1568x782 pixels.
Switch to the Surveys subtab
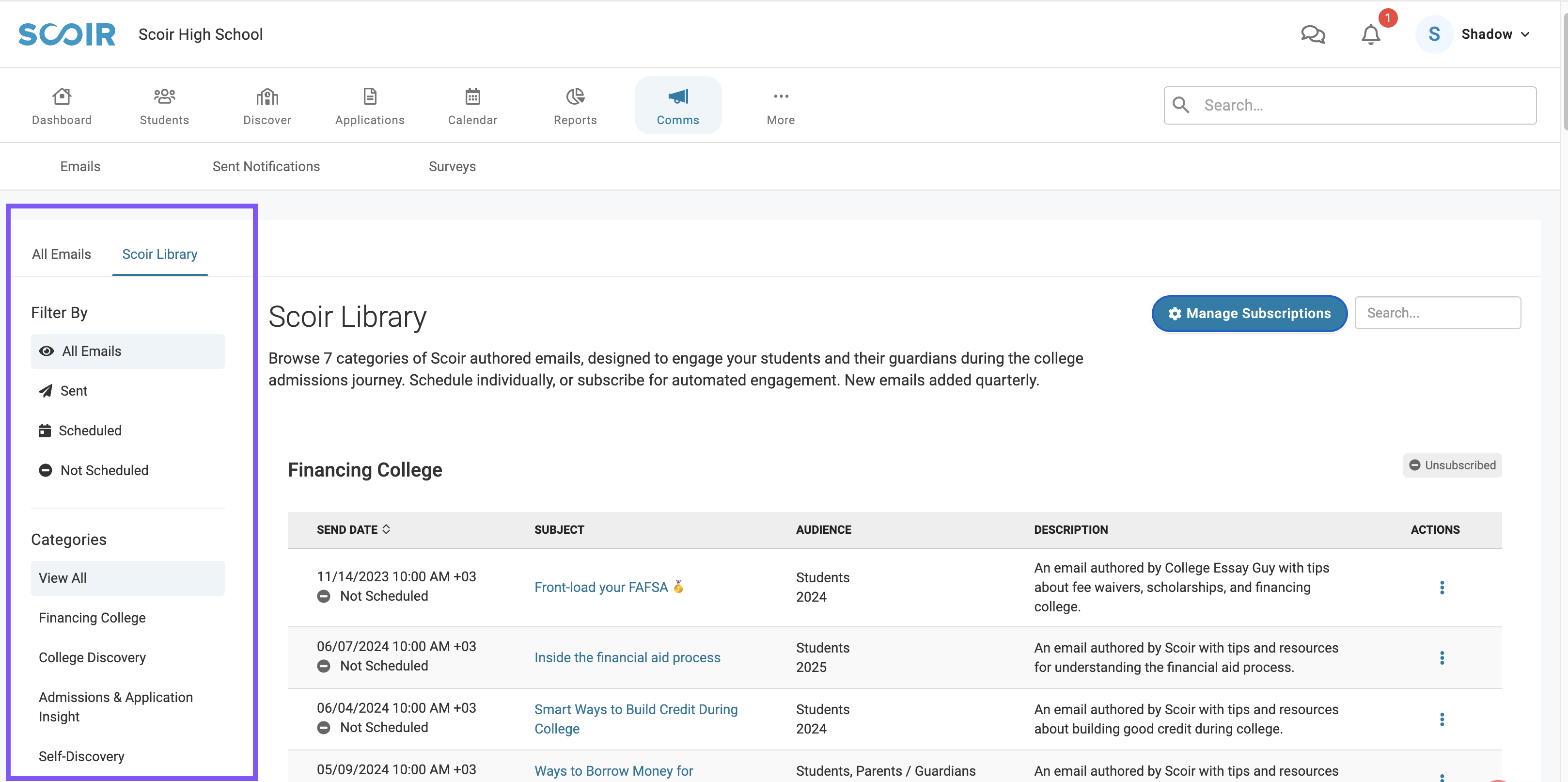tap(452, 166)
